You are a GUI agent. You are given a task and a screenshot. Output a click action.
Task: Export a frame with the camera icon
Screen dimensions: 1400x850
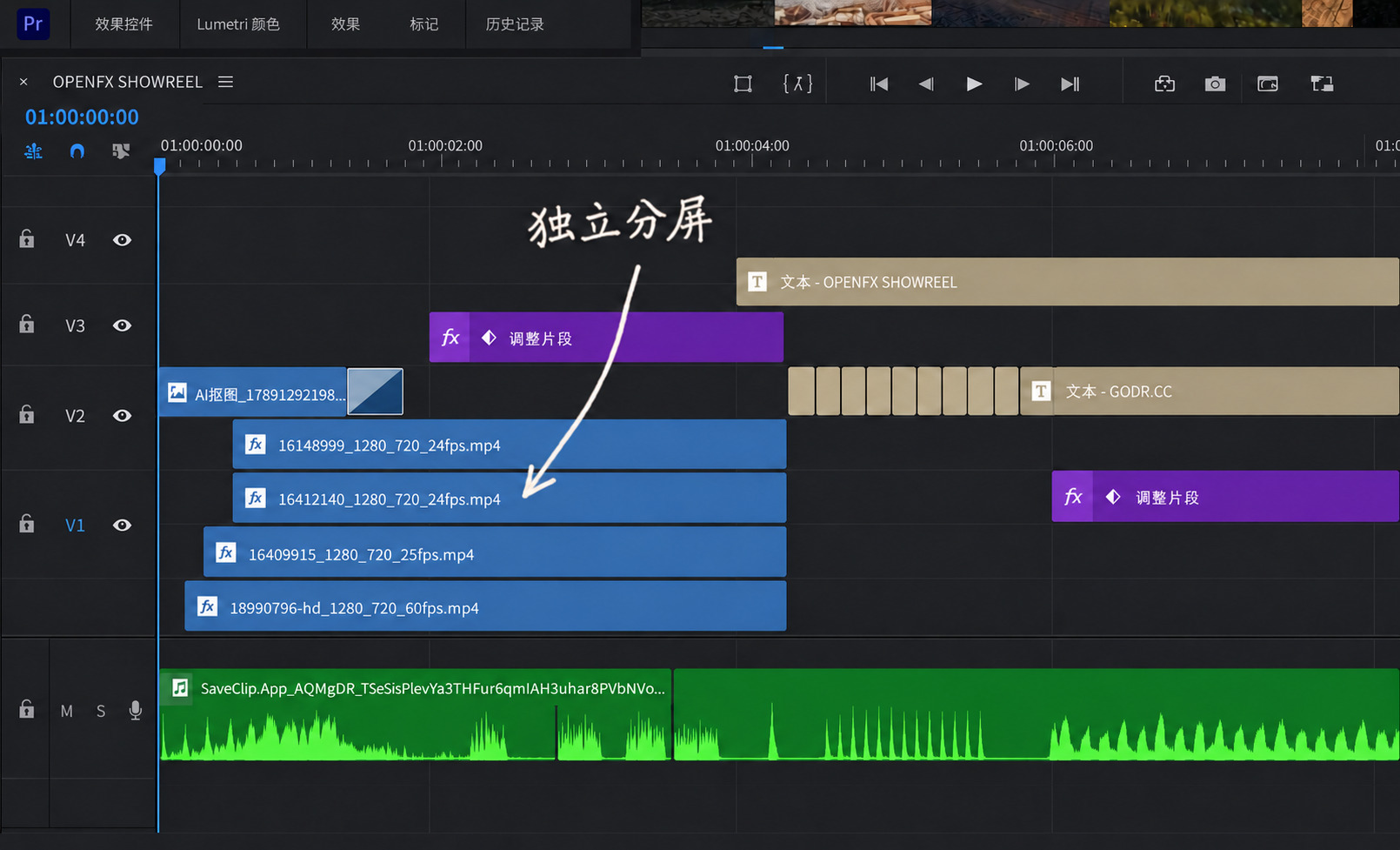(1215, 84)
